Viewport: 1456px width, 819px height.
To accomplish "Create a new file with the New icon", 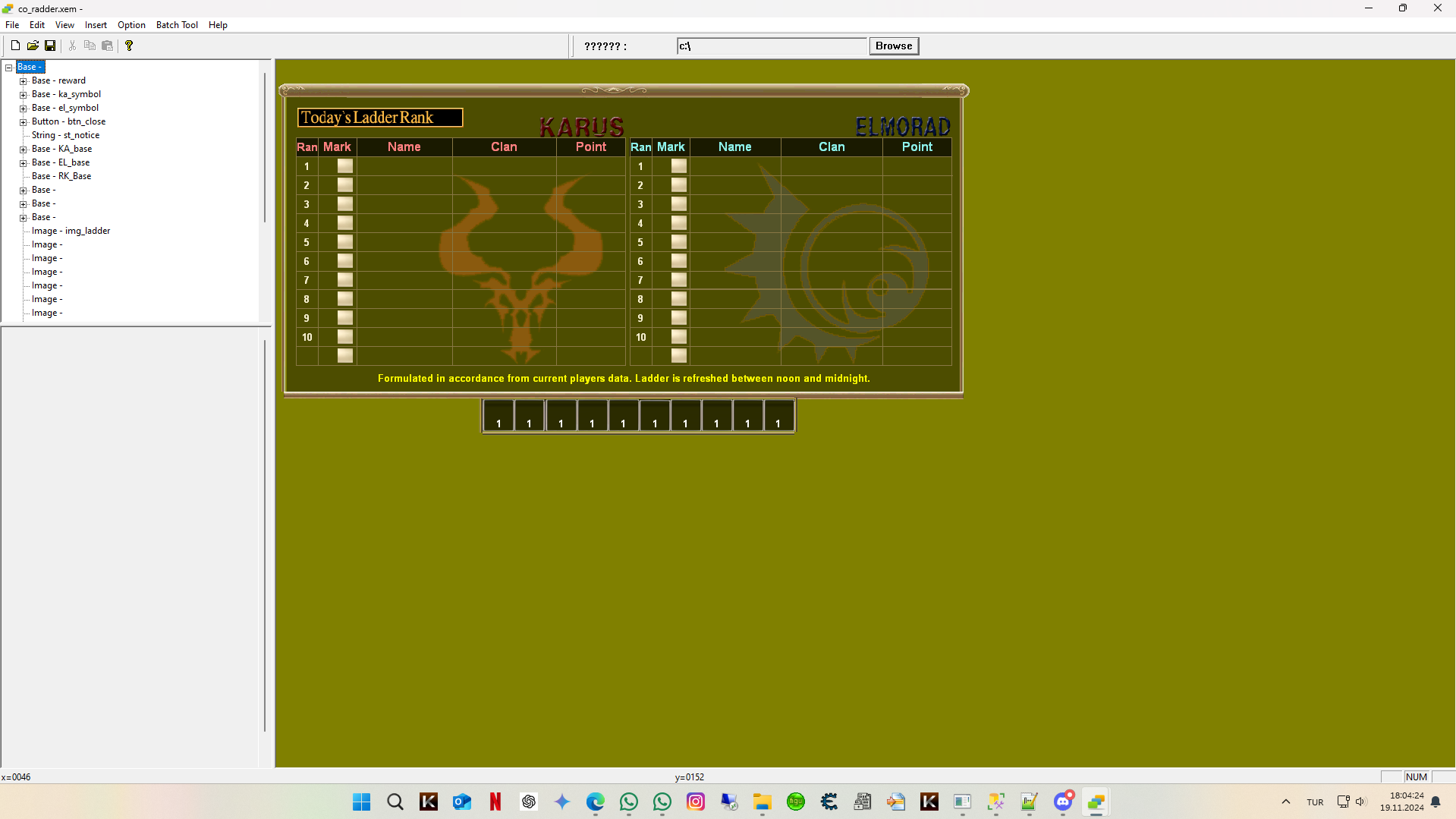I will click(x=15, y=46).
